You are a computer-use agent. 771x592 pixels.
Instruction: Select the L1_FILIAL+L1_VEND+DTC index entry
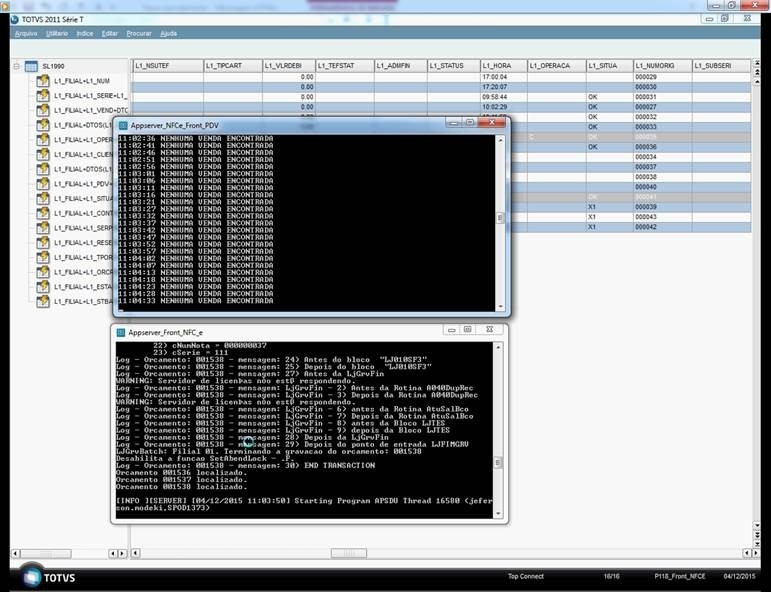point(91,110)
